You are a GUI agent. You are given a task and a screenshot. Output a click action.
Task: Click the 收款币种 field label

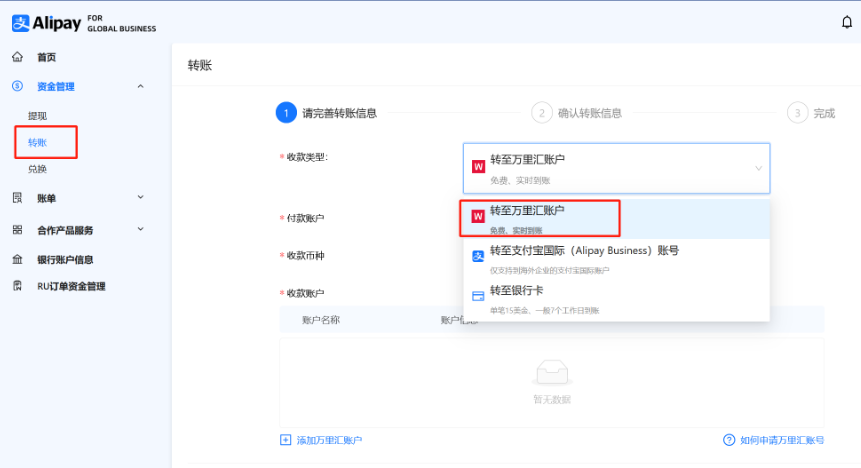click(305, 255)
